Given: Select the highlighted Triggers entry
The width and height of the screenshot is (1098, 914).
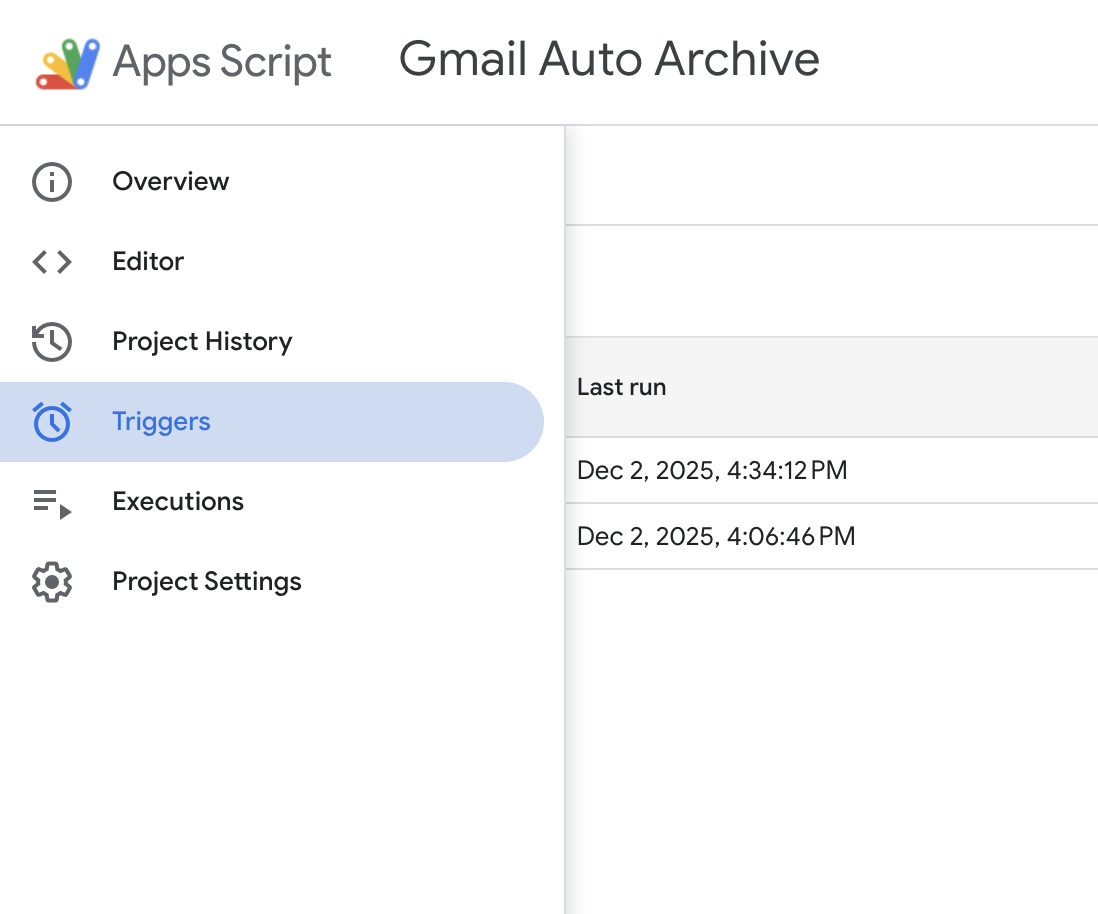Looking at the screenshot, I should 161,421.
